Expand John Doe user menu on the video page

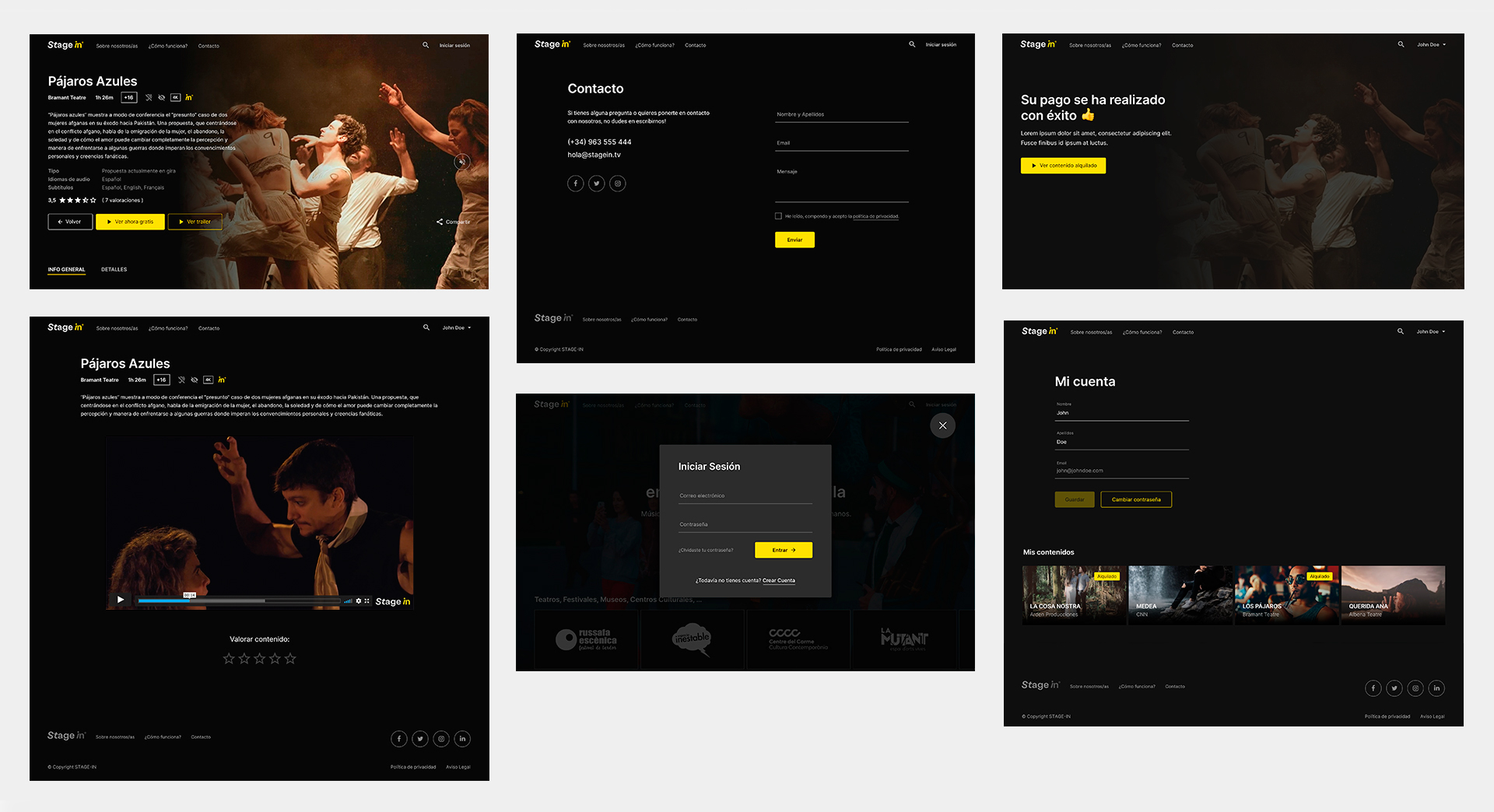point(457,328)
